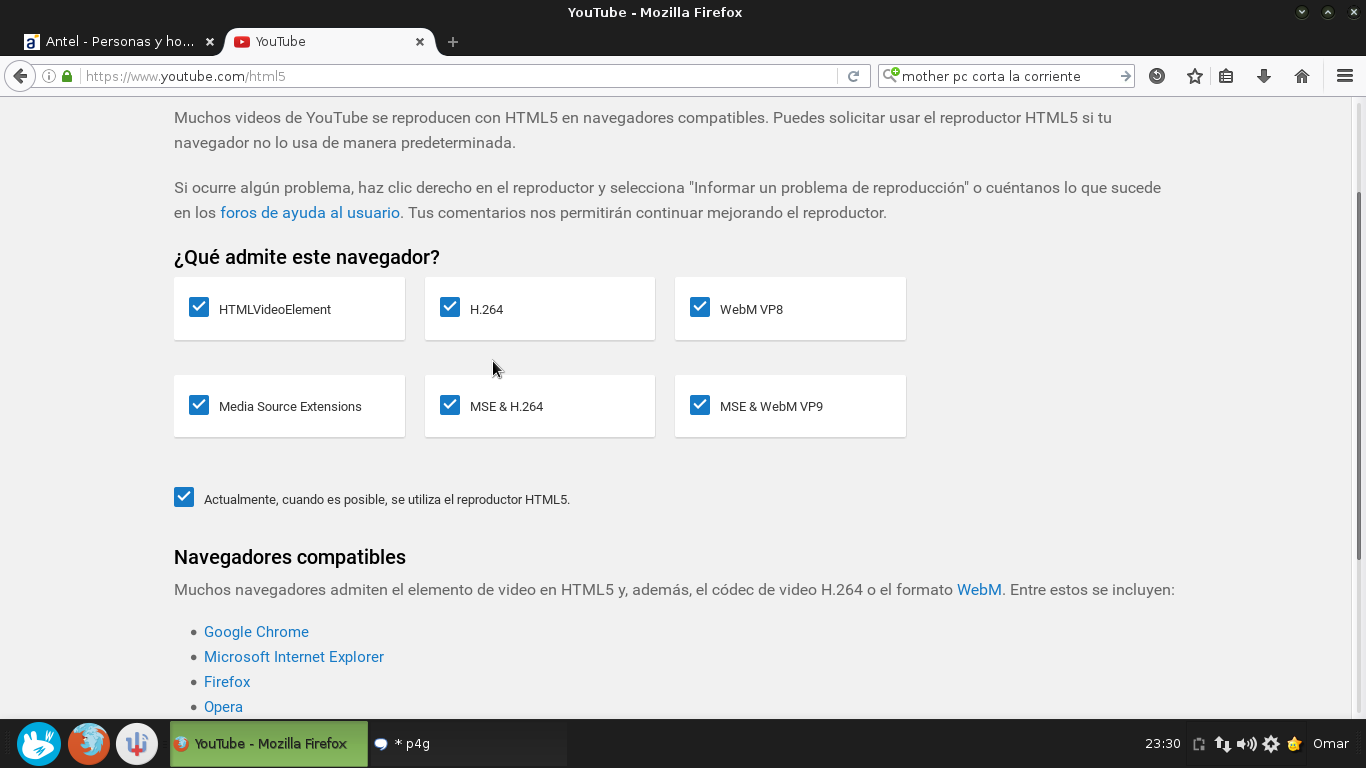
Task: Open the WebM link
Action: pyautogui.click(x=979, y=590)
